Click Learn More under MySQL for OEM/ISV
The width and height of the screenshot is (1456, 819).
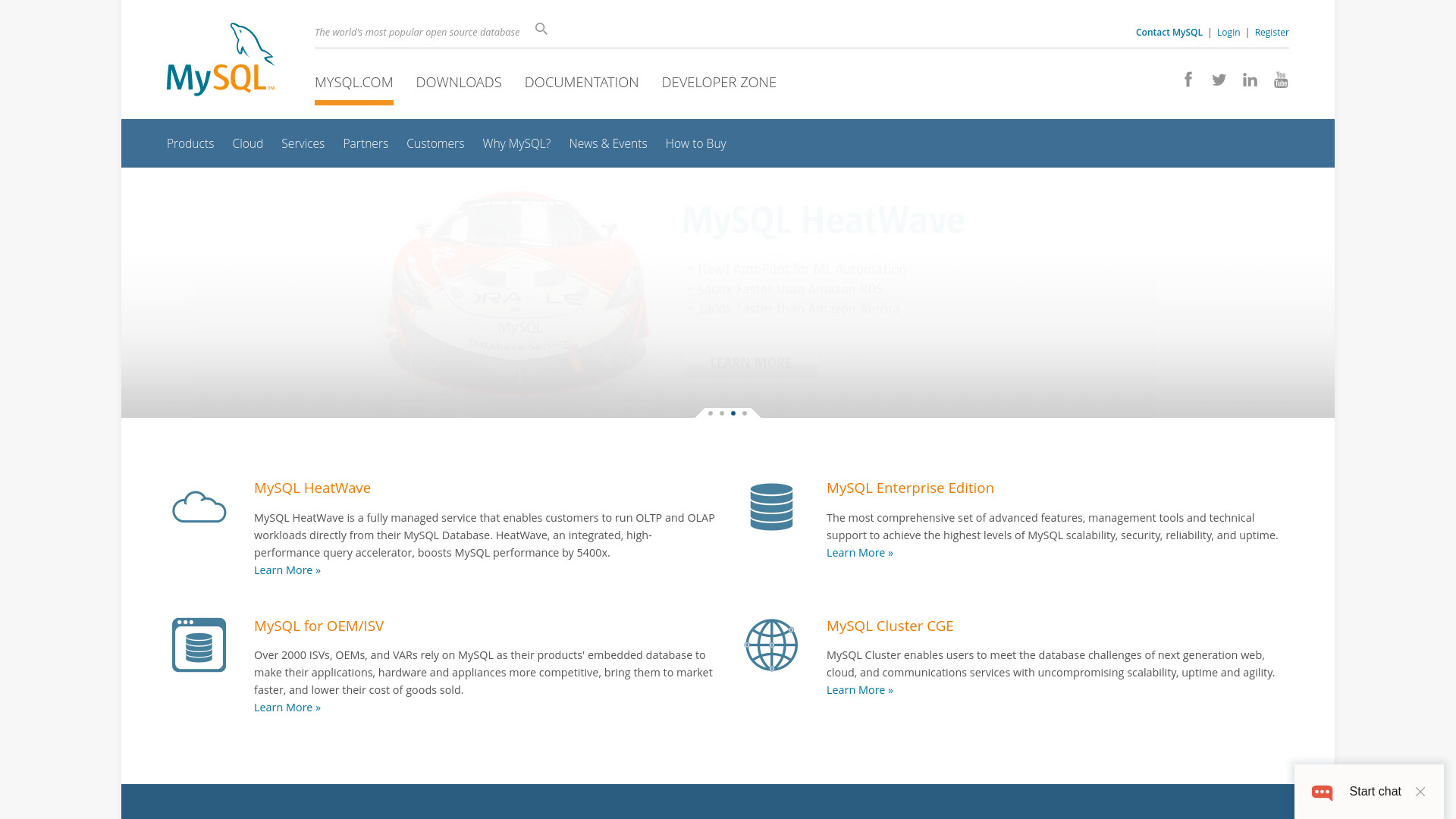tap(287, 708)
